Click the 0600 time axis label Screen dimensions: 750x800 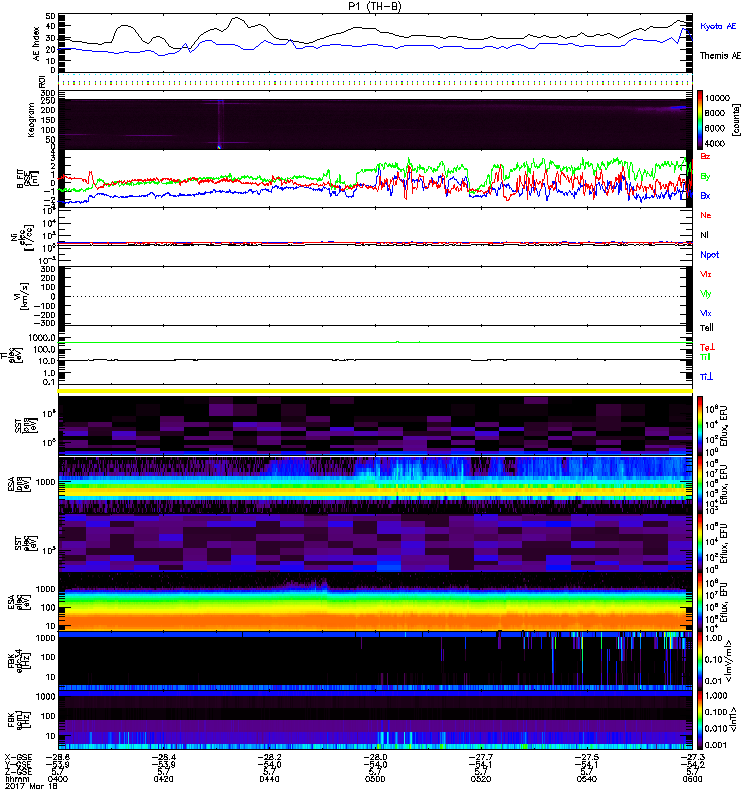pyautogui.click(x=692, y=779)
